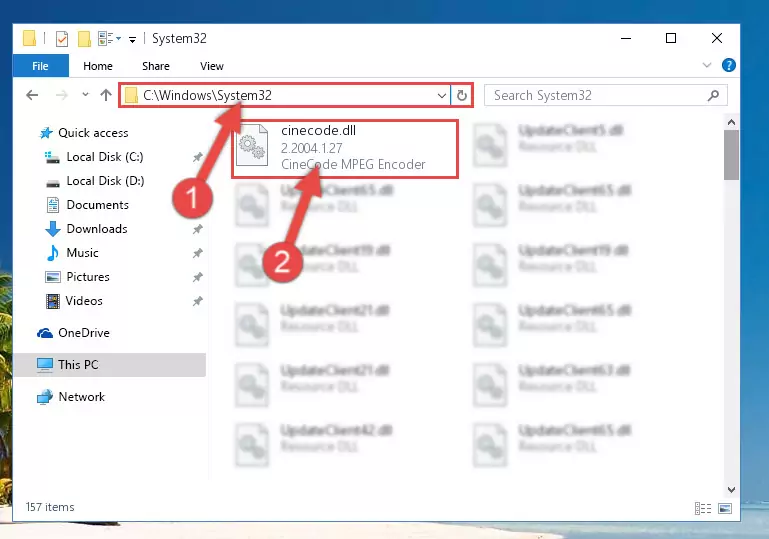Open Music in navigation pane
Viewport: 769px width, 539px height.
point(82,253)
